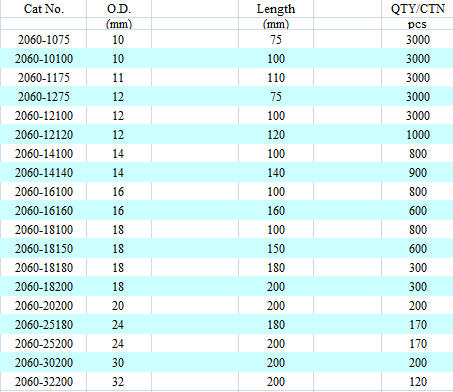Click O.D. value 12 in row 2060-12120
This screenshot has width=453, height=392.
click(x=118, y=135)
